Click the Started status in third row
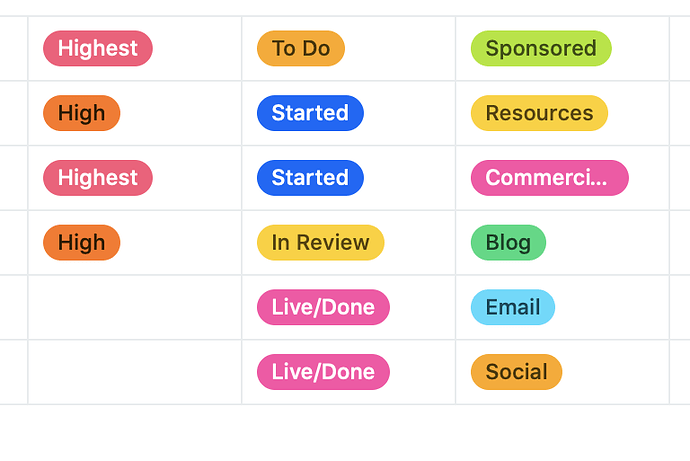The image size is (690, 461). click(310, 178)
